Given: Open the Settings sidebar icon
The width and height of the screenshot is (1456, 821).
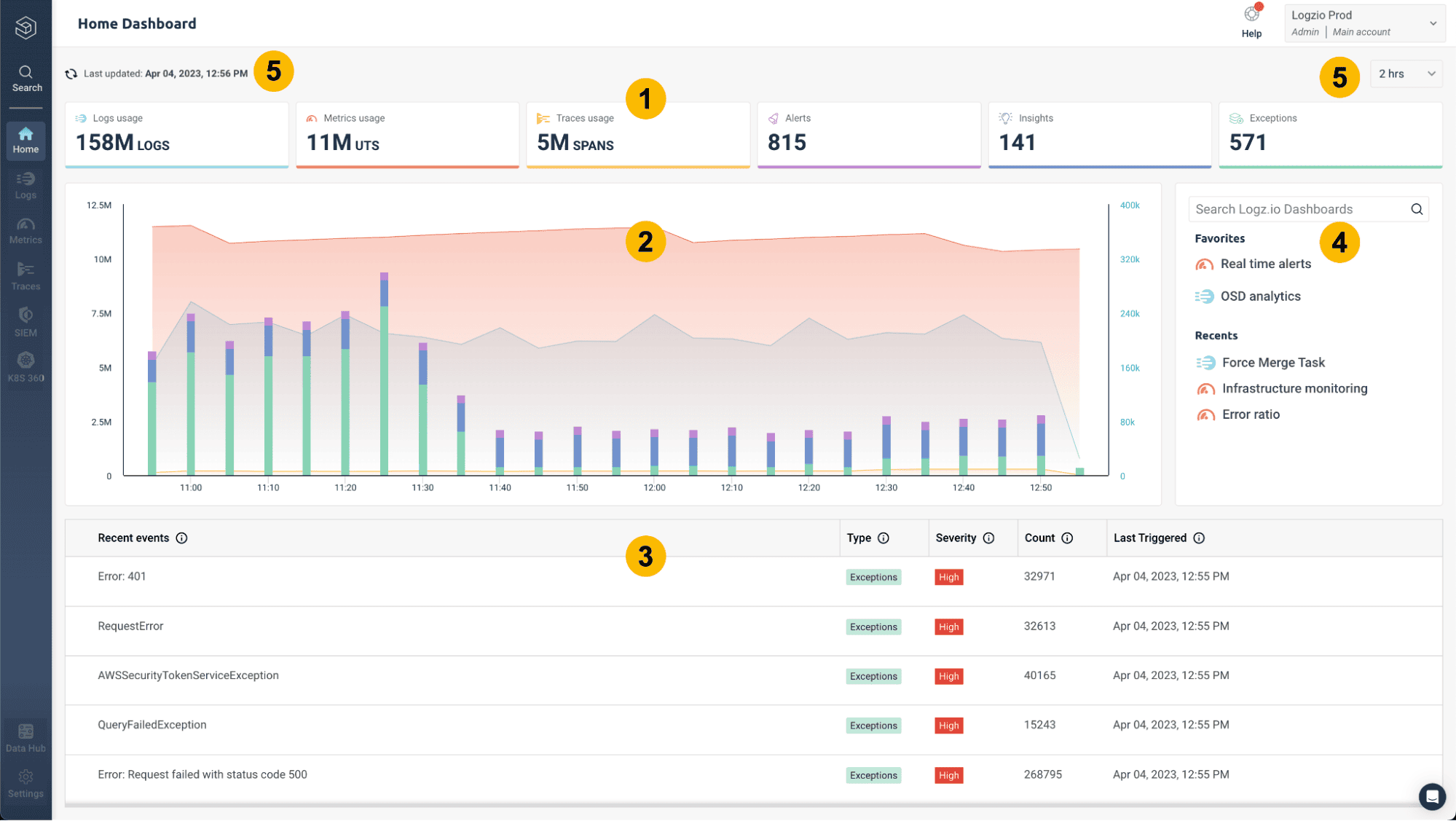Looking at the screenshot, I should coord(25,781).
